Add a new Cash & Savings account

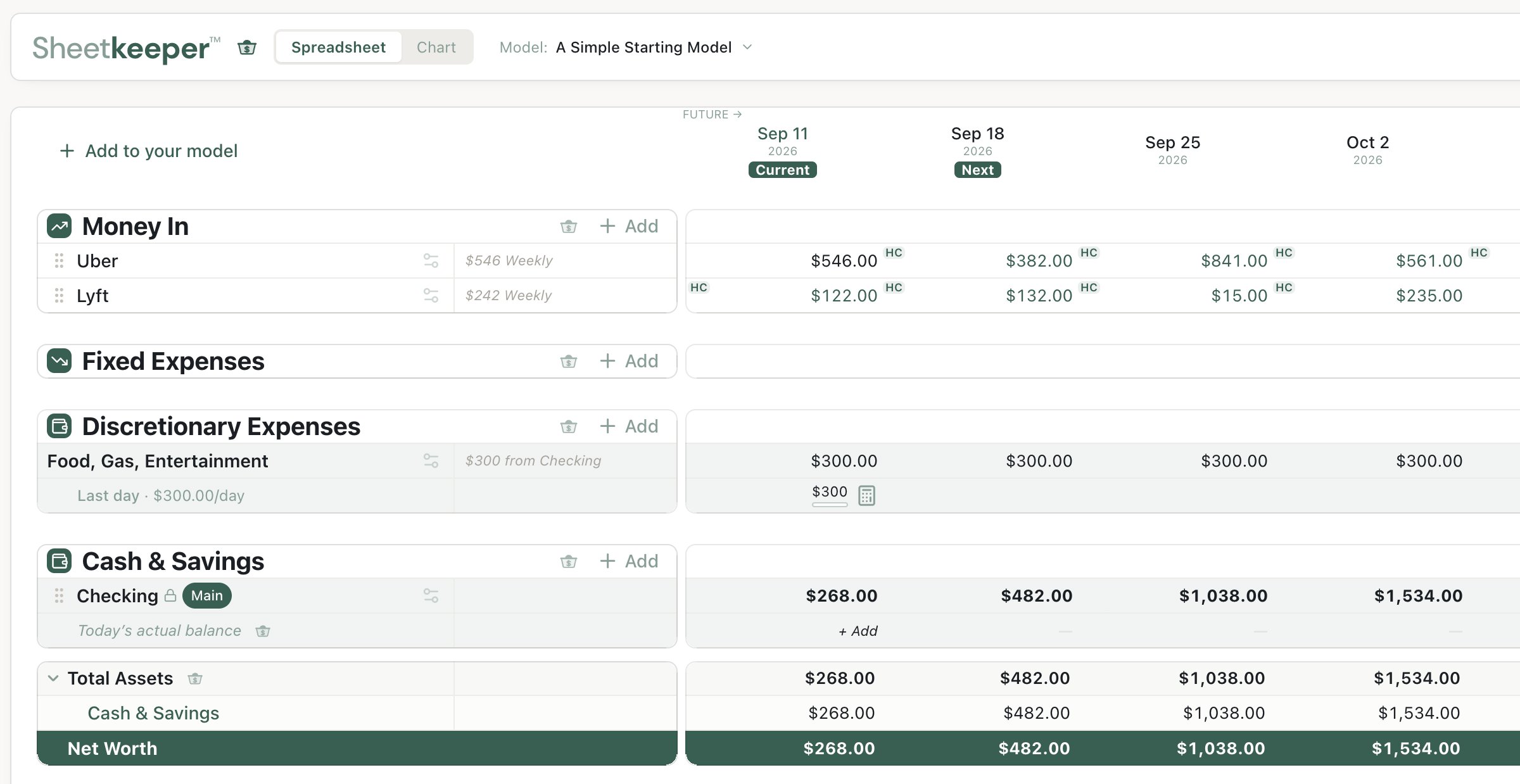click(629, 561)
